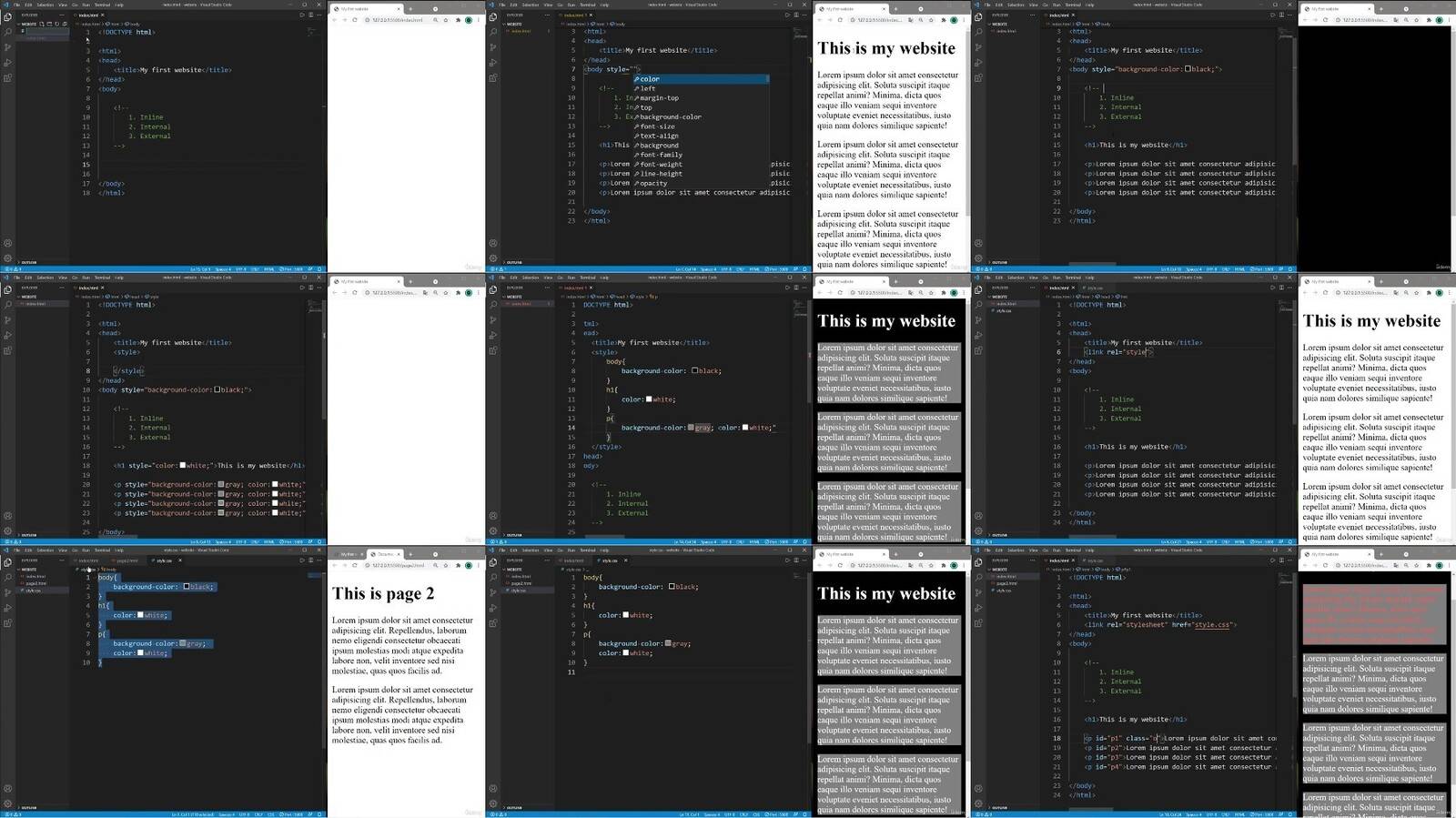Click the New File icon beside the WEBSITE header
This screenshot has width=1456, height=818.
point(43,24)
